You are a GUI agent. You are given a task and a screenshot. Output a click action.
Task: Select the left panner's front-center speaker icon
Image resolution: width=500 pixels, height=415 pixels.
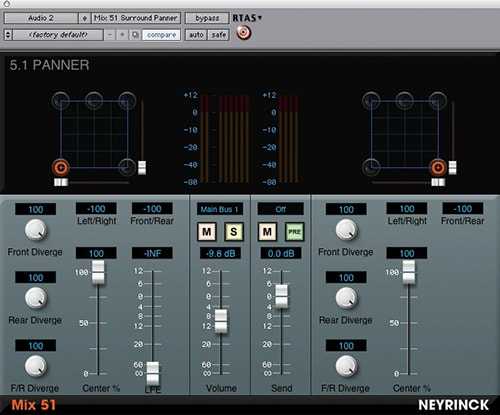coord(94,100)
